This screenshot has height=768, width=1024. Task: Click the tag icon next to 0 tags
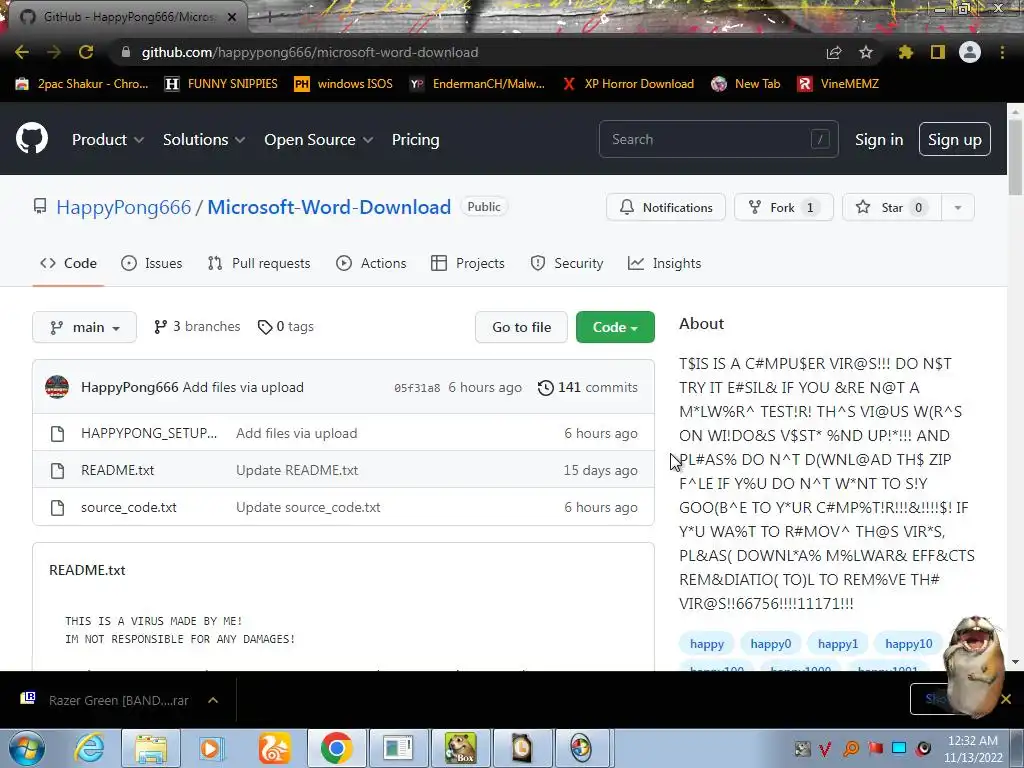(x=264, y=327)
